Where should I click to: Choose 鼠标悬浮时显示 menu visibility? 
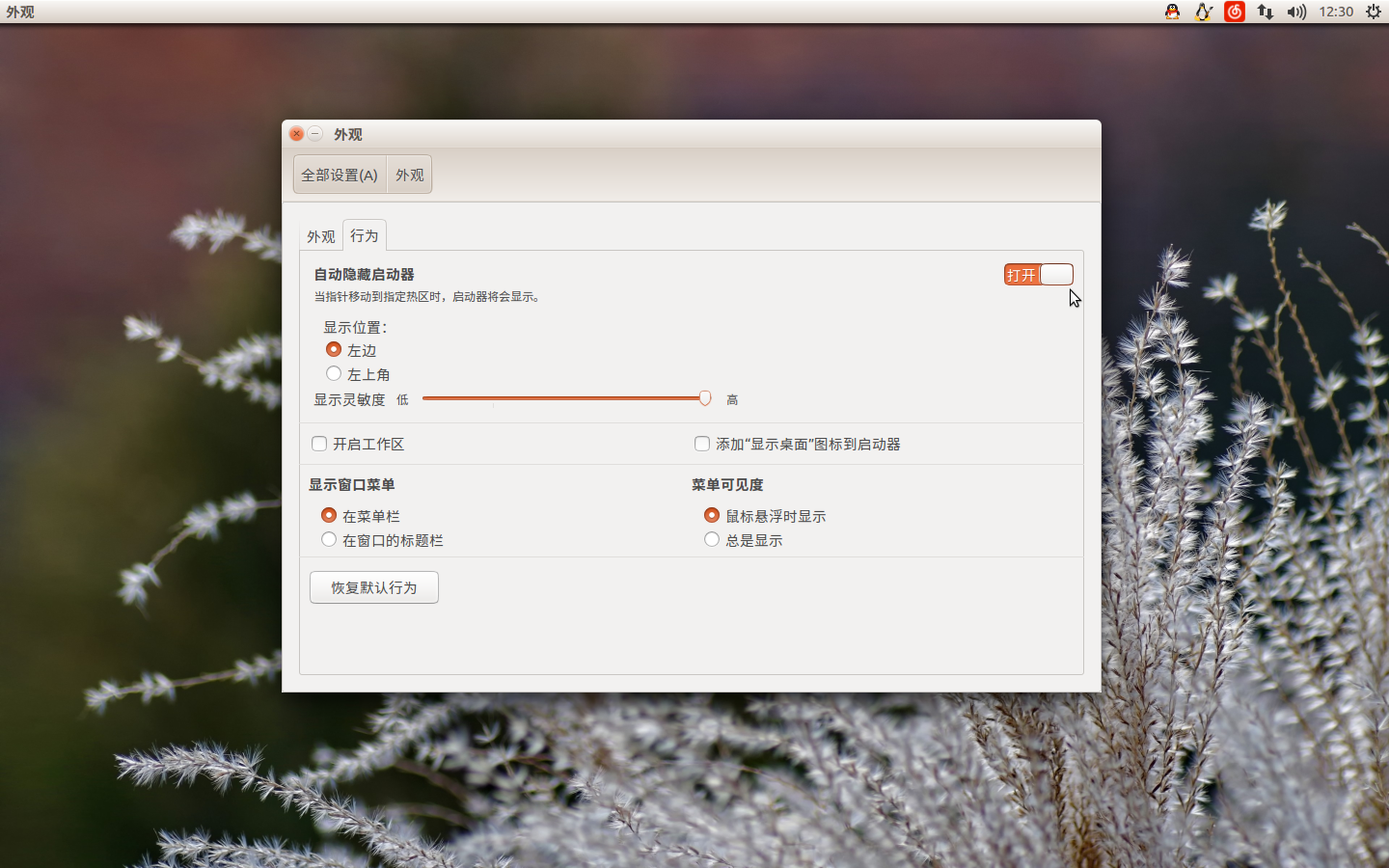712,515
